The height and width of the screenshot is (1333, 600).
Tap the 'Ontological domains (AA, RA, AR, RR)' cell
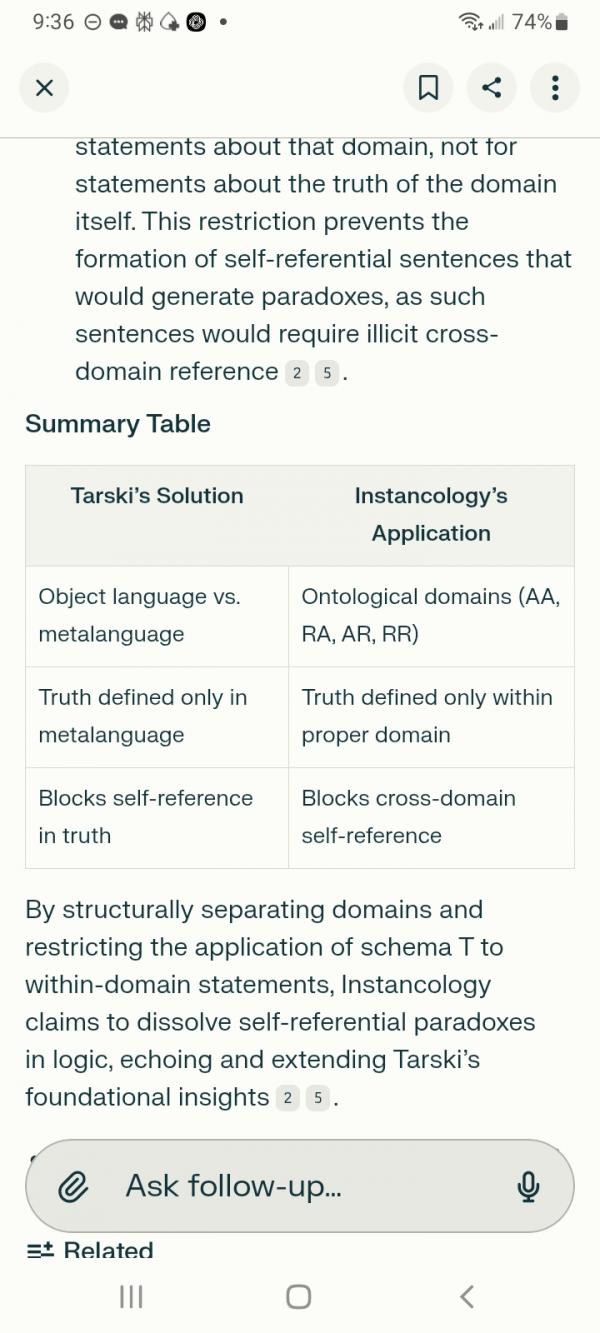431,615
